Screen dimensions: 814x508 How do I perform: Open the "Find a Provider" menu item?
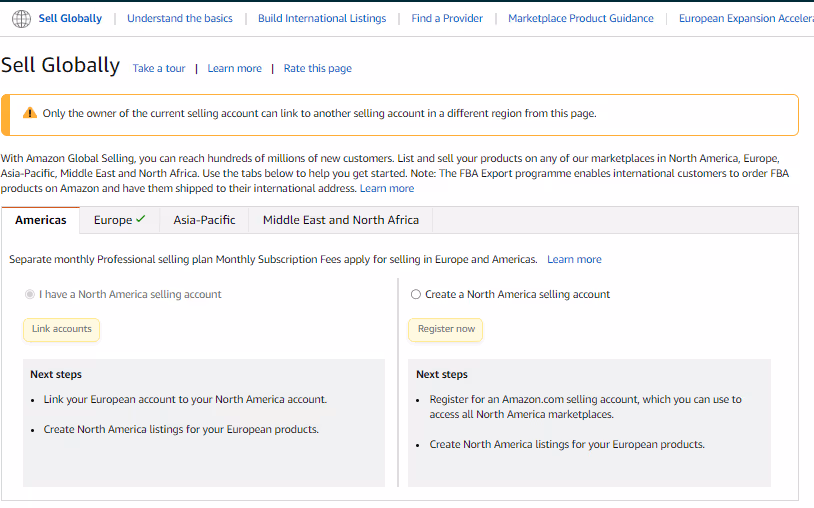tap(446, 18)
